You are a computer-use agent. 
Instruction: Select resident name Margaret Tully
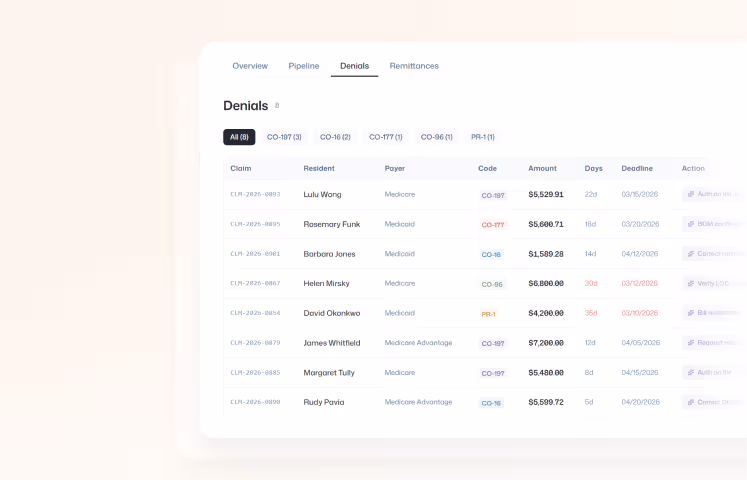coord(329,372)
